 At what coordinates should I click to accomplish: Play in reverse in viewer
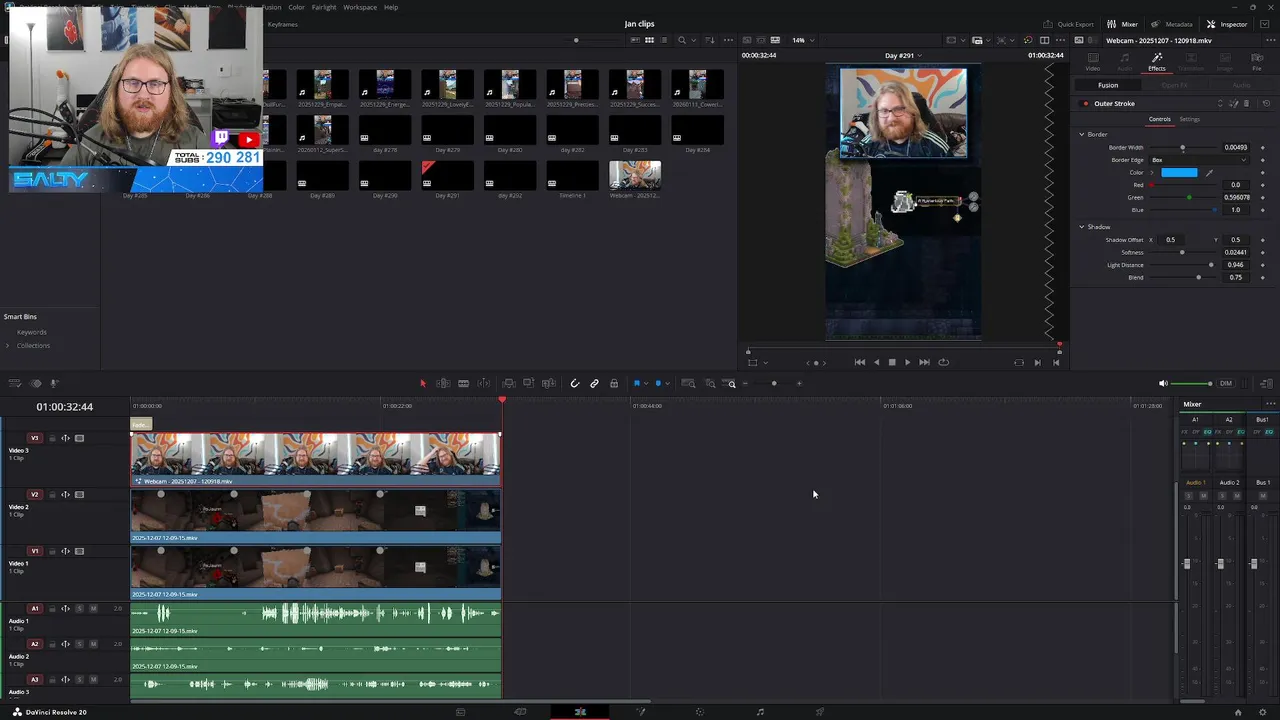coord(877,362)
